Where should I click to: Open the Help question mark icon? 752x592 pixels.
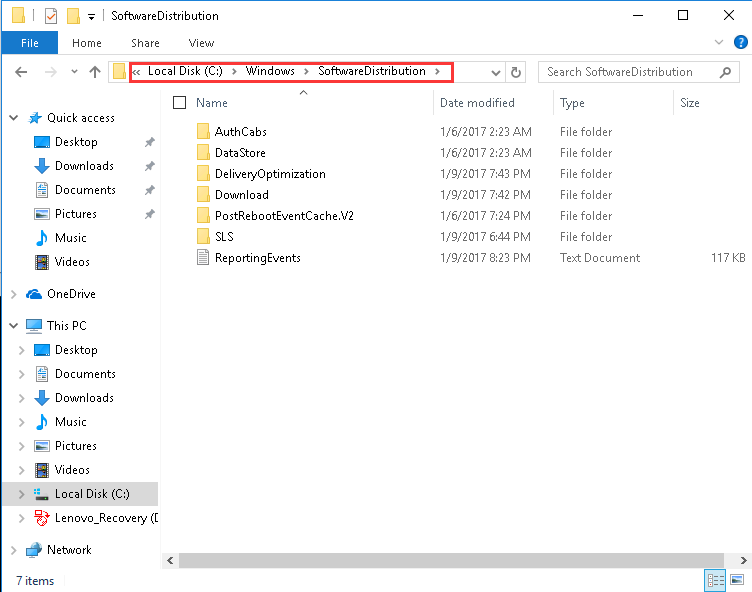tap(740, 42)
